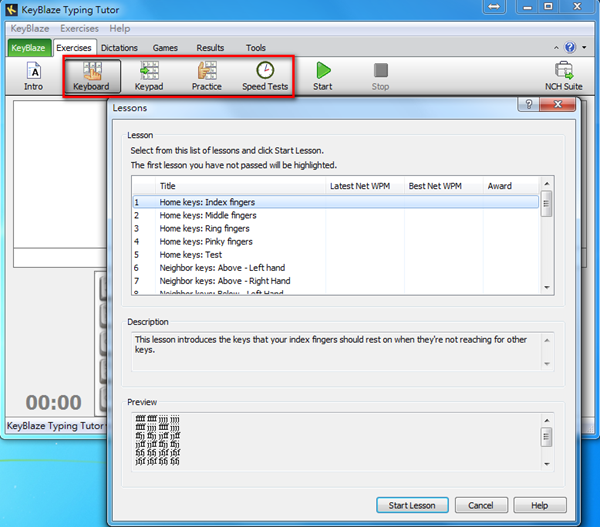Select lesson Home keys: Pinky fingers

coord(336,241)
